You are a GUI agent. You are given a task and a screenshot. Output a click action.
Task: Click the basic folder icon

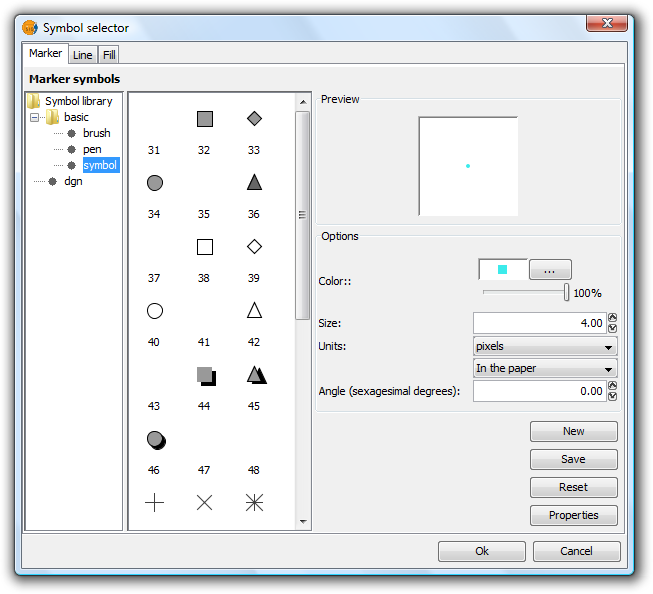tap(52, 117)
